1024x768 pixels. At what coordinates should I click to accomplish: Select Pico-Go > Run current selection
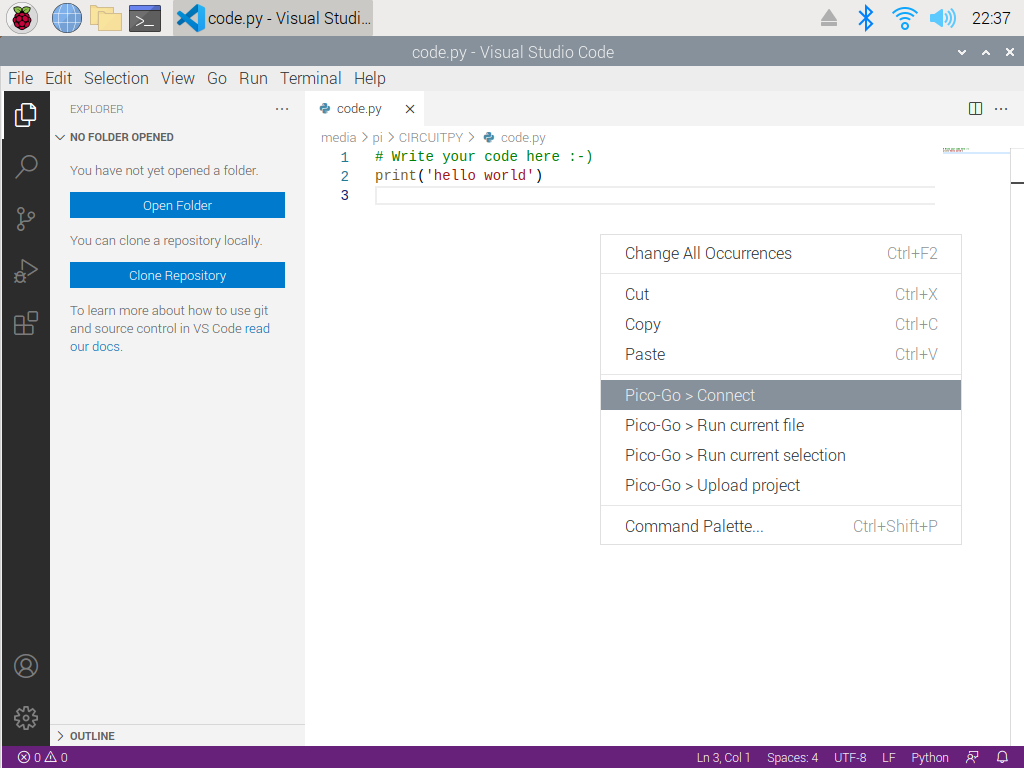click(x=780, y=455)
